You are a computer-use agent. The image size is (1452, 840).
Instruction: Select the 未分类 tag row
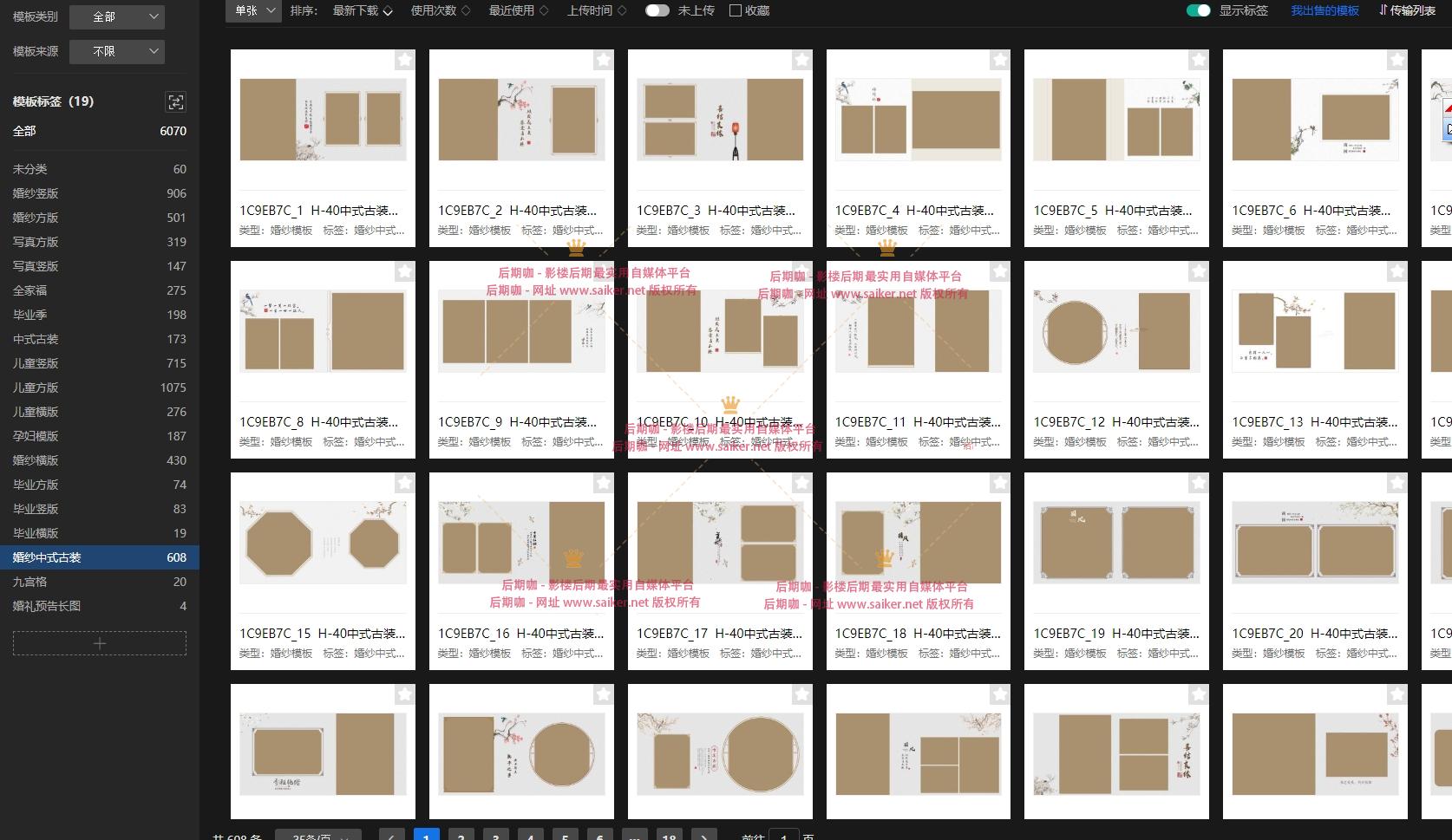100,169
